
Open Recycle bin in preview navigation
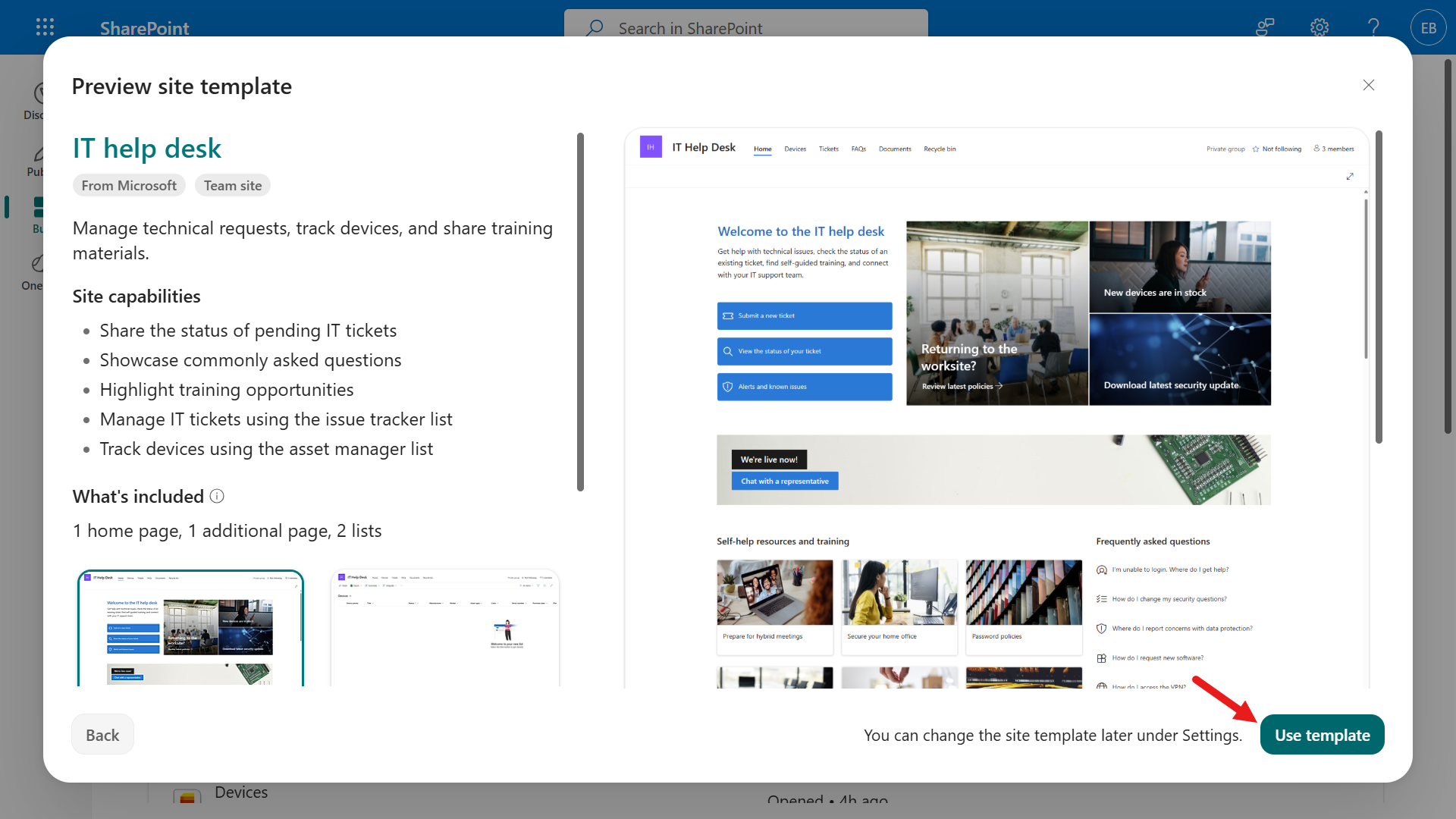pyautogui.click(x=940, y=149)
